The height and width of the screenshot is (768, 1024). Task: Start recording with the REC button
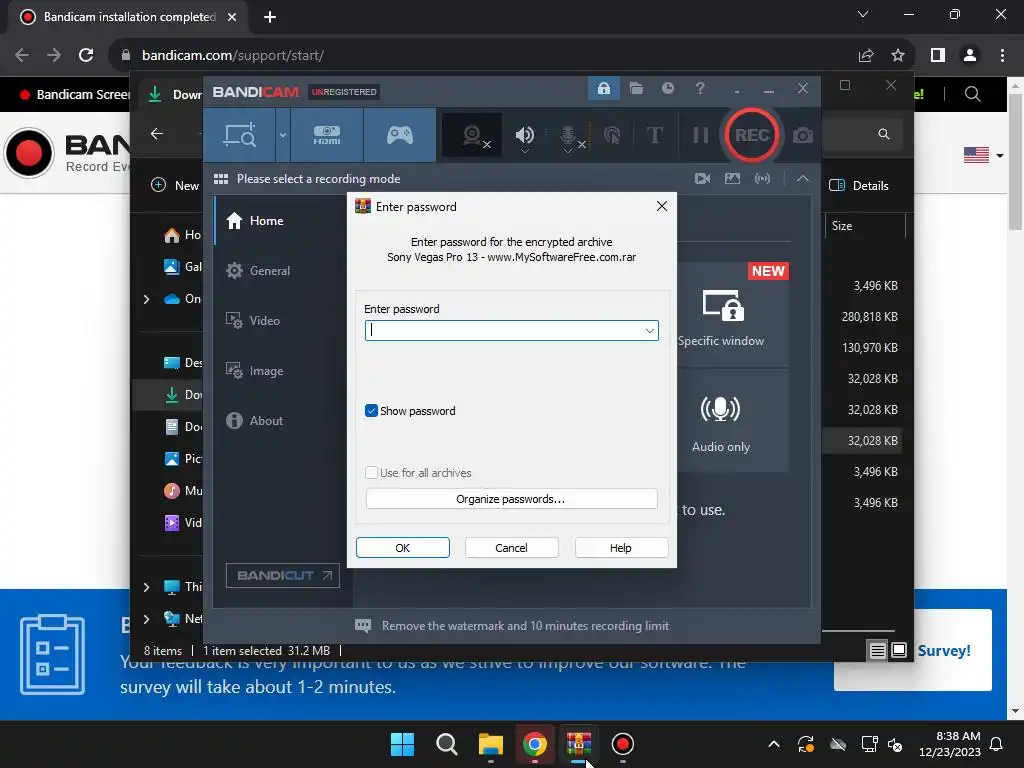point(752,135)
